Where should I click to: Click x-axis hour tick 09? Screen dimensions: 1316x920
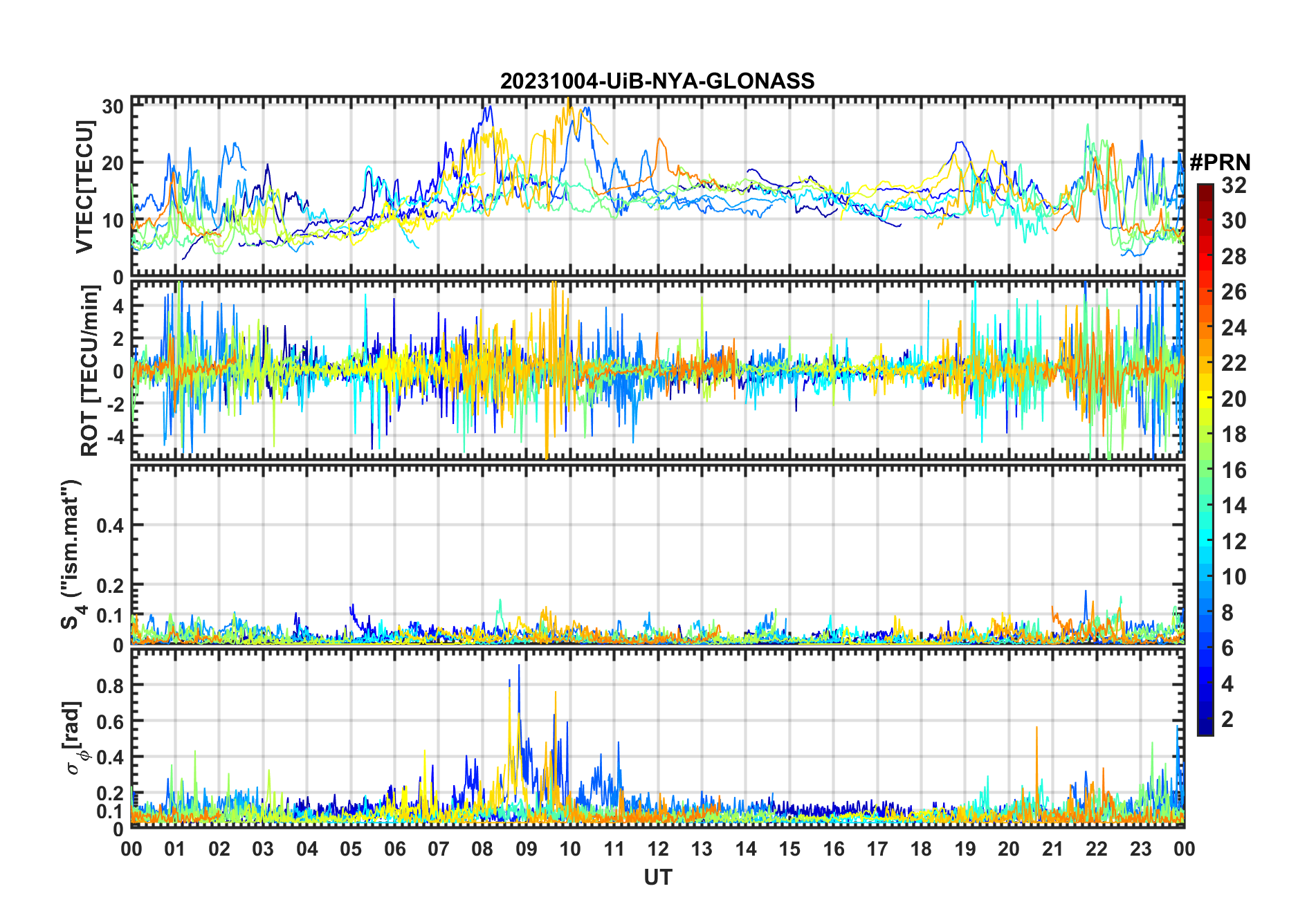(x=526, y=849)
